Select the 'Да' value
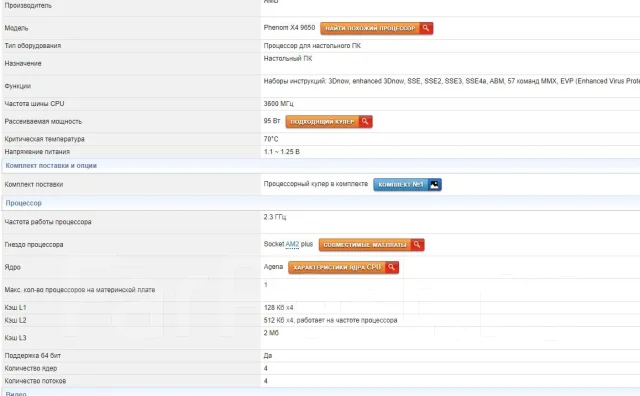The width and height of the screenshot is (640, 396). 268,356
